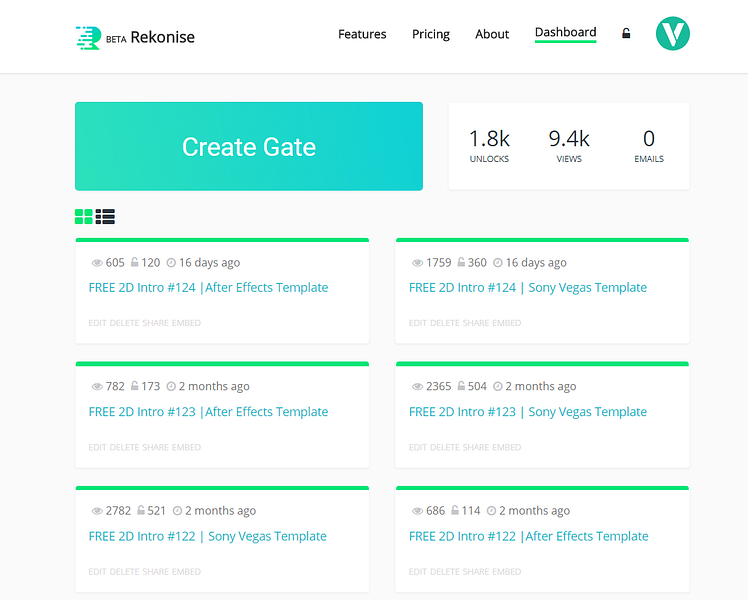Click the lock icon next to 120
The image size is (748, 600).
click(135, 262)
